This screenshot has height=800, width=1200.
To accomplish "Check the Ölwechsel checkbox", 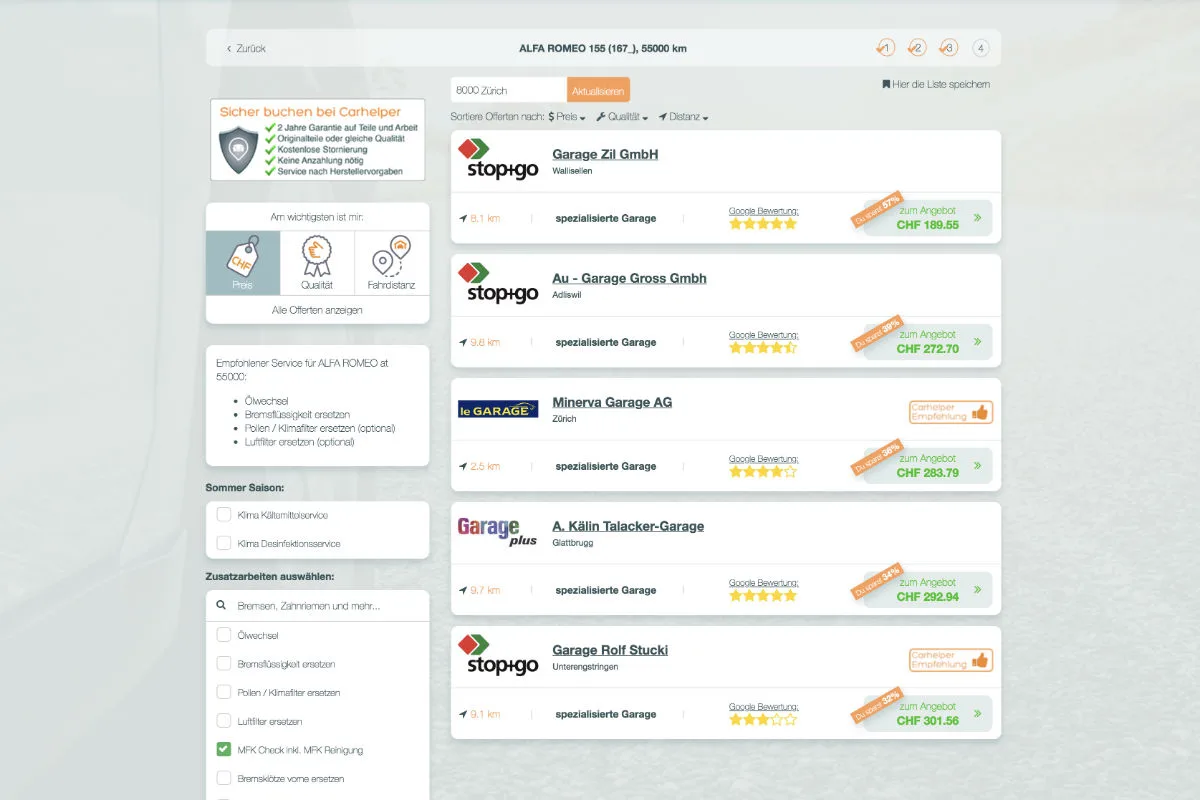I will (x=224, y=635).
